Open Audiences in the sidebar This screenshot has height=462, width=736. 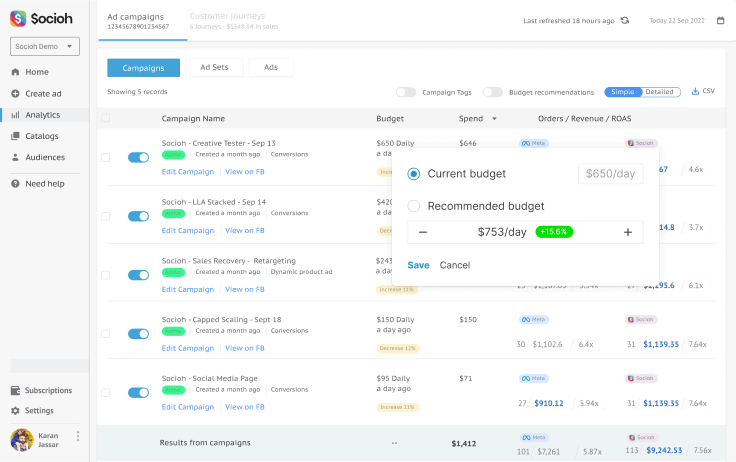click(x=44, y=157)
